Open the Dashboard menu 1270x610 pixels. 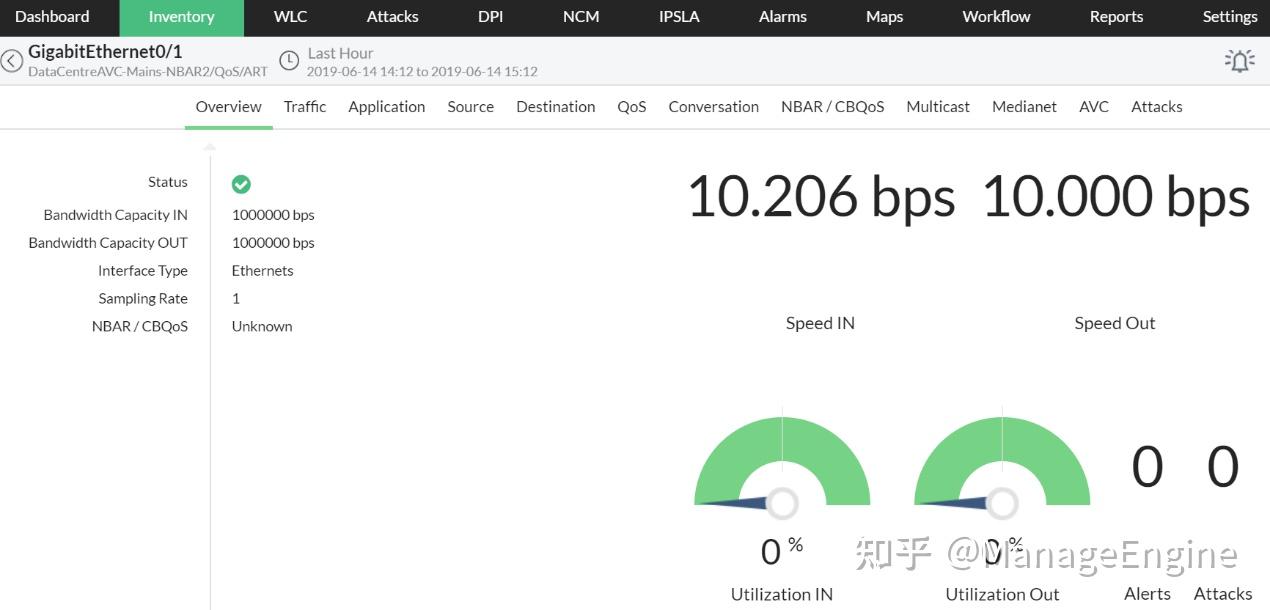tap(51, 16)
